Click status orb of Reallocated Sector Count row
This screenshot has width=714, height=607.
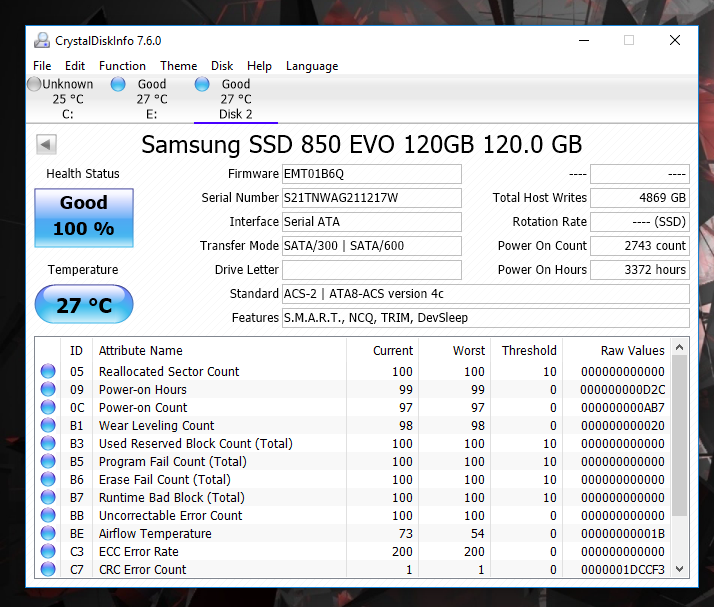48,371
